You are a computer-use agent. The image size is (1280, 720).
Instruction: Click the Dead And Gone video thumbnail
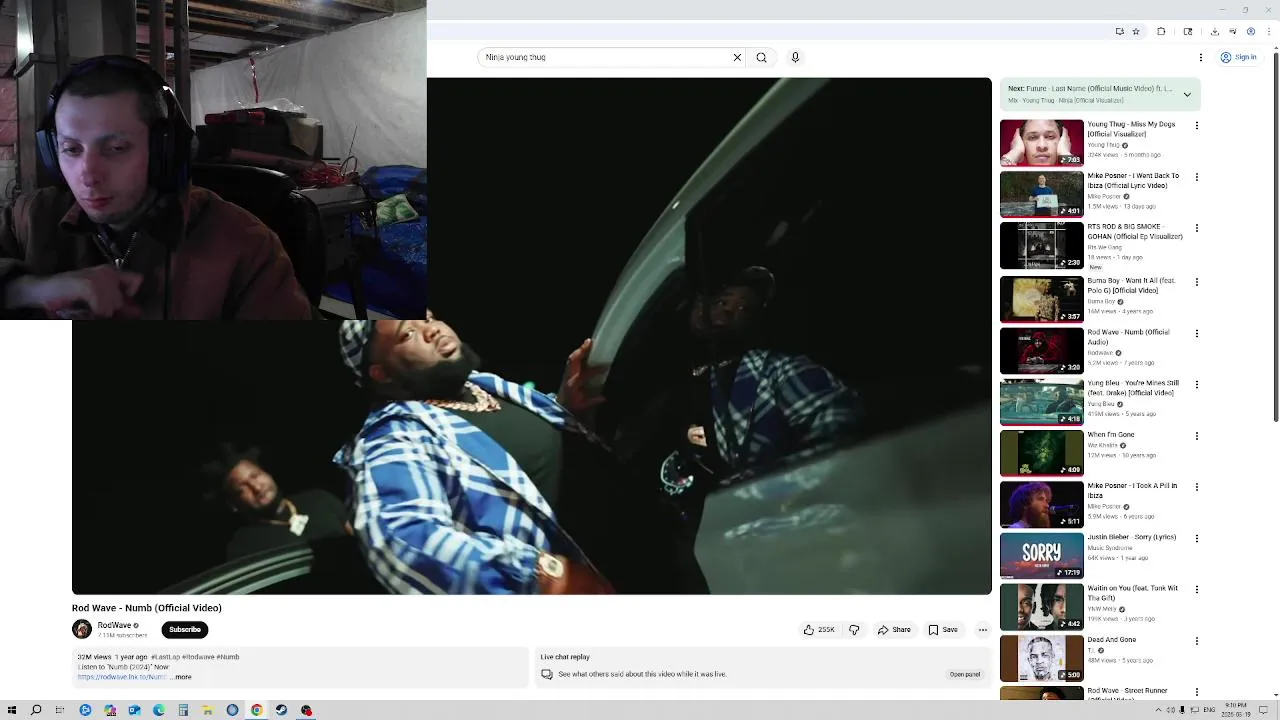point(1042,659)
